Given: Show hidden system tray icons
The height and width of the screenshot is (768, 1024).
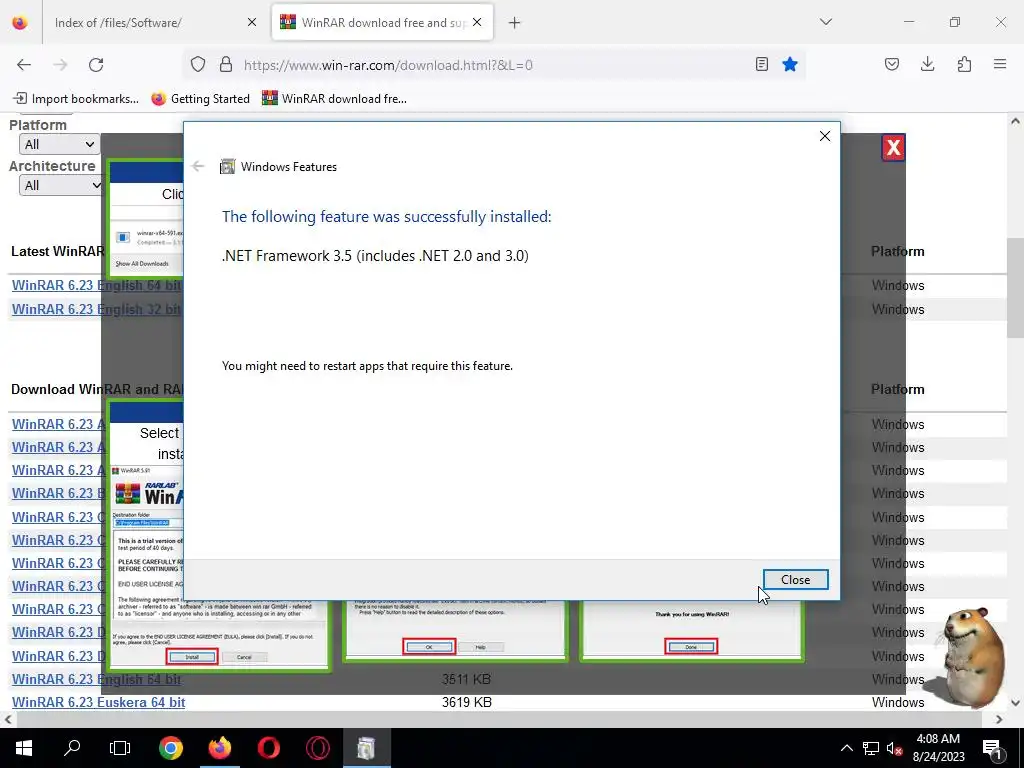Looking at the screenshot, I should point(846,748).
